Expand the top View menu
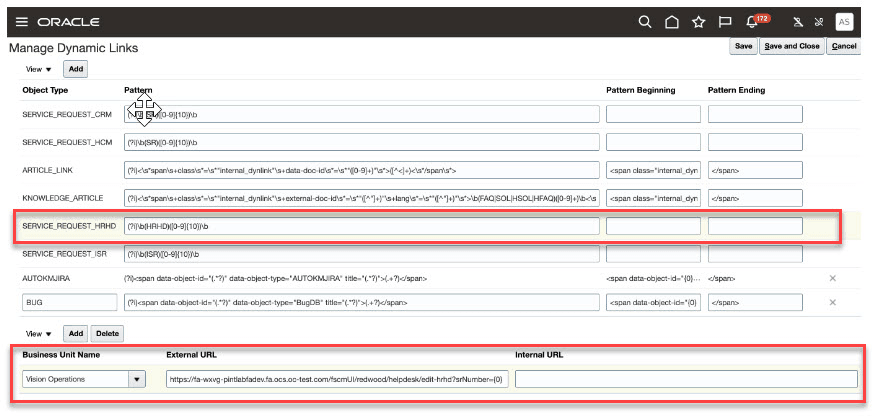 39,69
